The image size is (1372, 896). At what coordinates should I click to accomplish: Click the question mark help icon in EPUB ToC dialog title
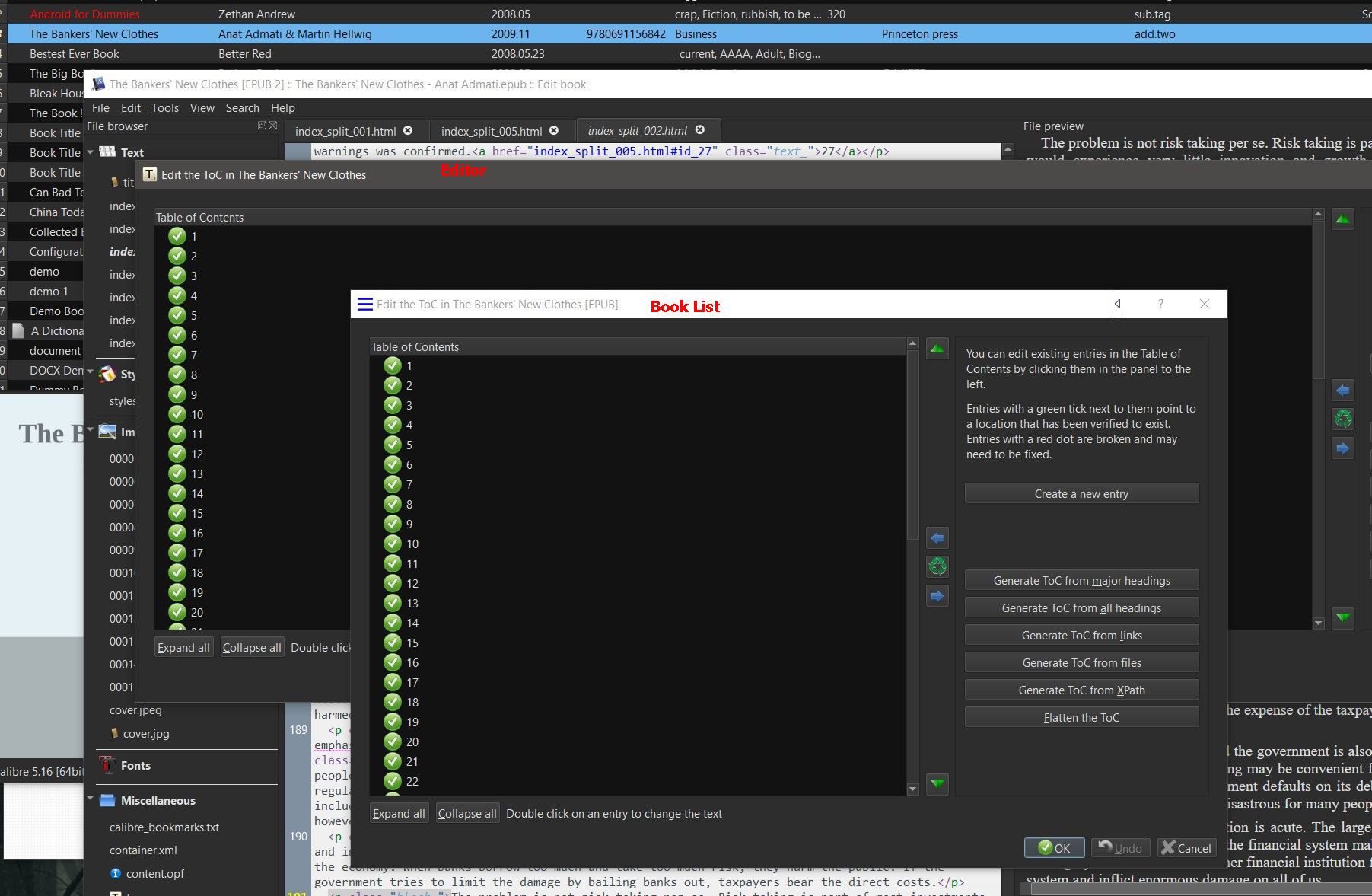[x=1160, y=305]
